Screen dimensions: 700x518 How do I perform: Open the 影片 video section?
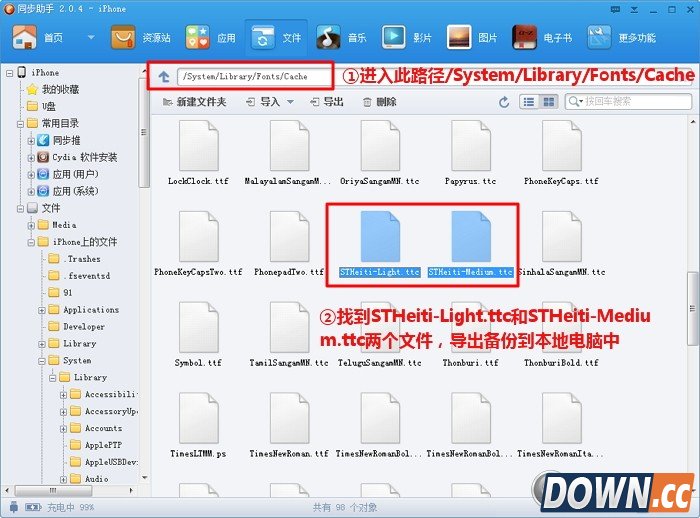407,37
